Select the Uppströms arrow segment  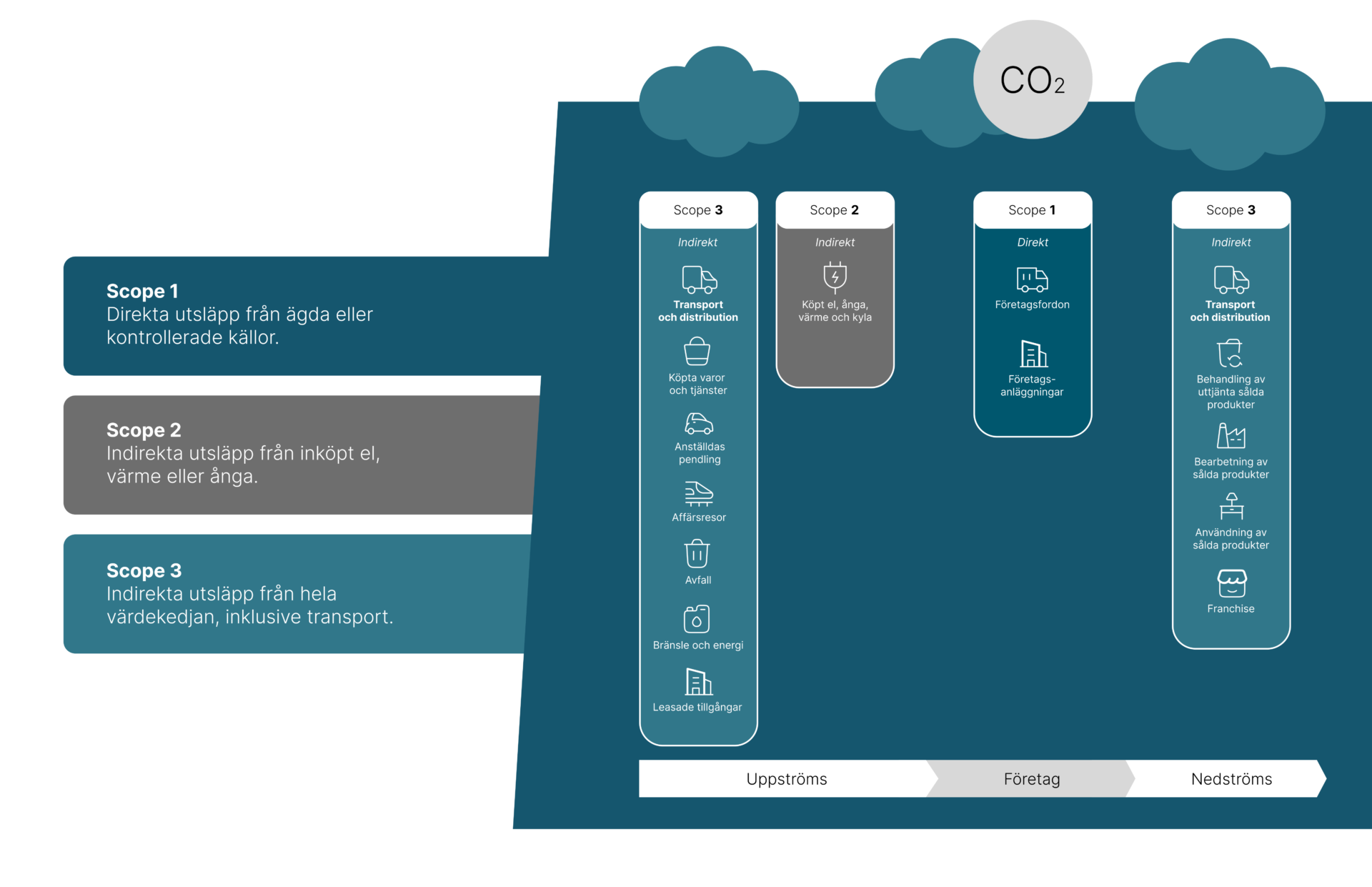786,779
